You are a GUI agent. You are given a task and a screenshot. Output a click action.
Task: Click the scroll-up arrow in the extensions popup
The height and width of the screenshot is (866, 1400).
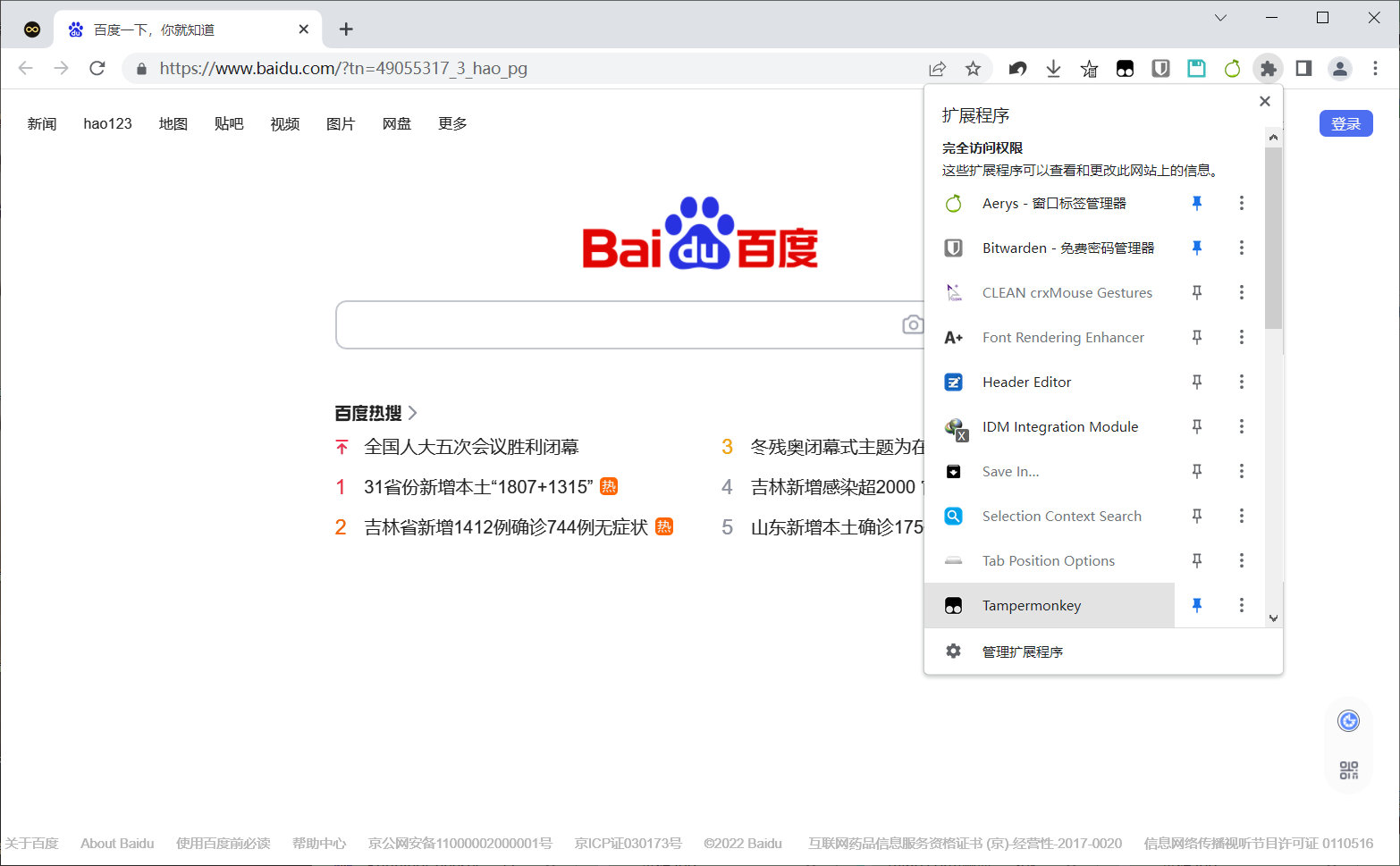pos(1274,138)
